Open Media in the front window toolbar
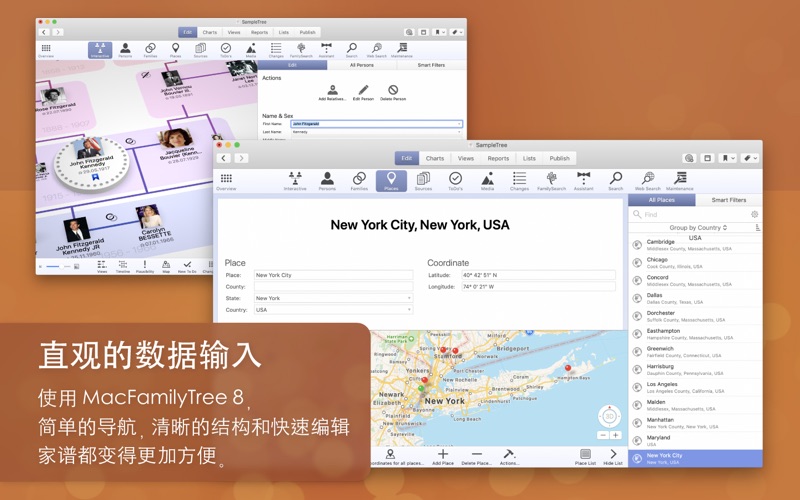Screen dimensions: 800x500 487,181
